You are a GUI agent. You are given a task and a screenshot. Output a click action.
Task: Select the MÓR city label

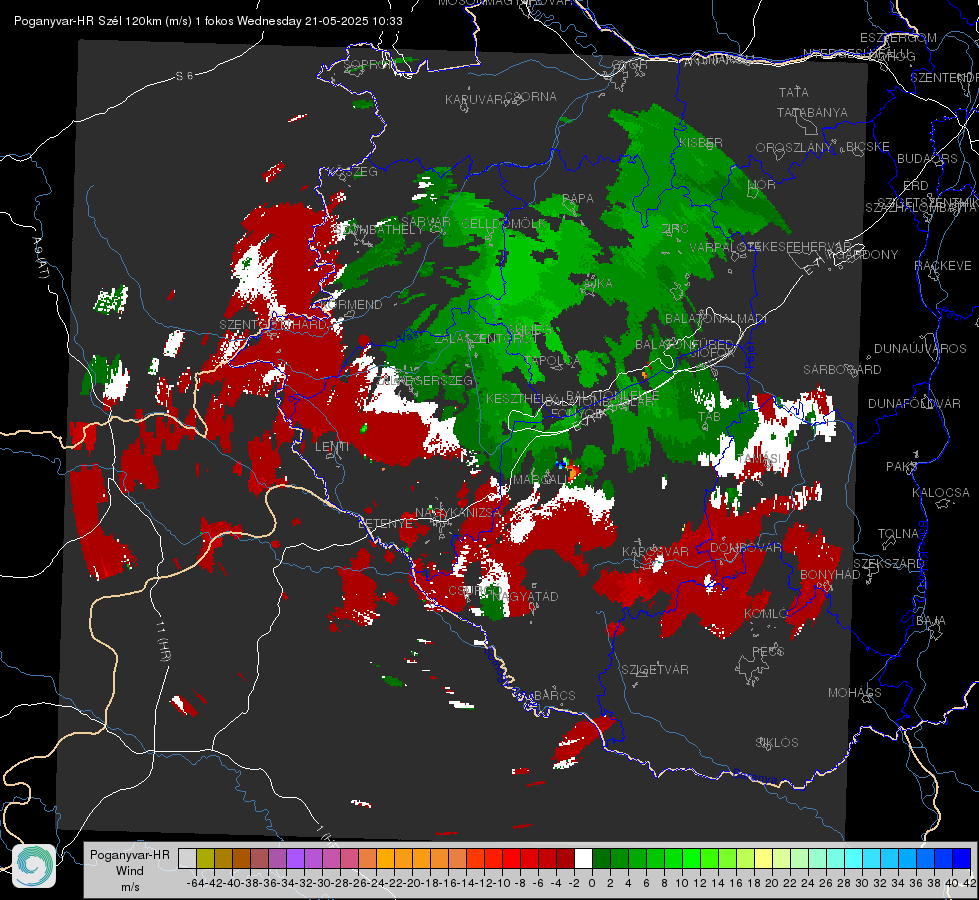click(x=761, y=185)
